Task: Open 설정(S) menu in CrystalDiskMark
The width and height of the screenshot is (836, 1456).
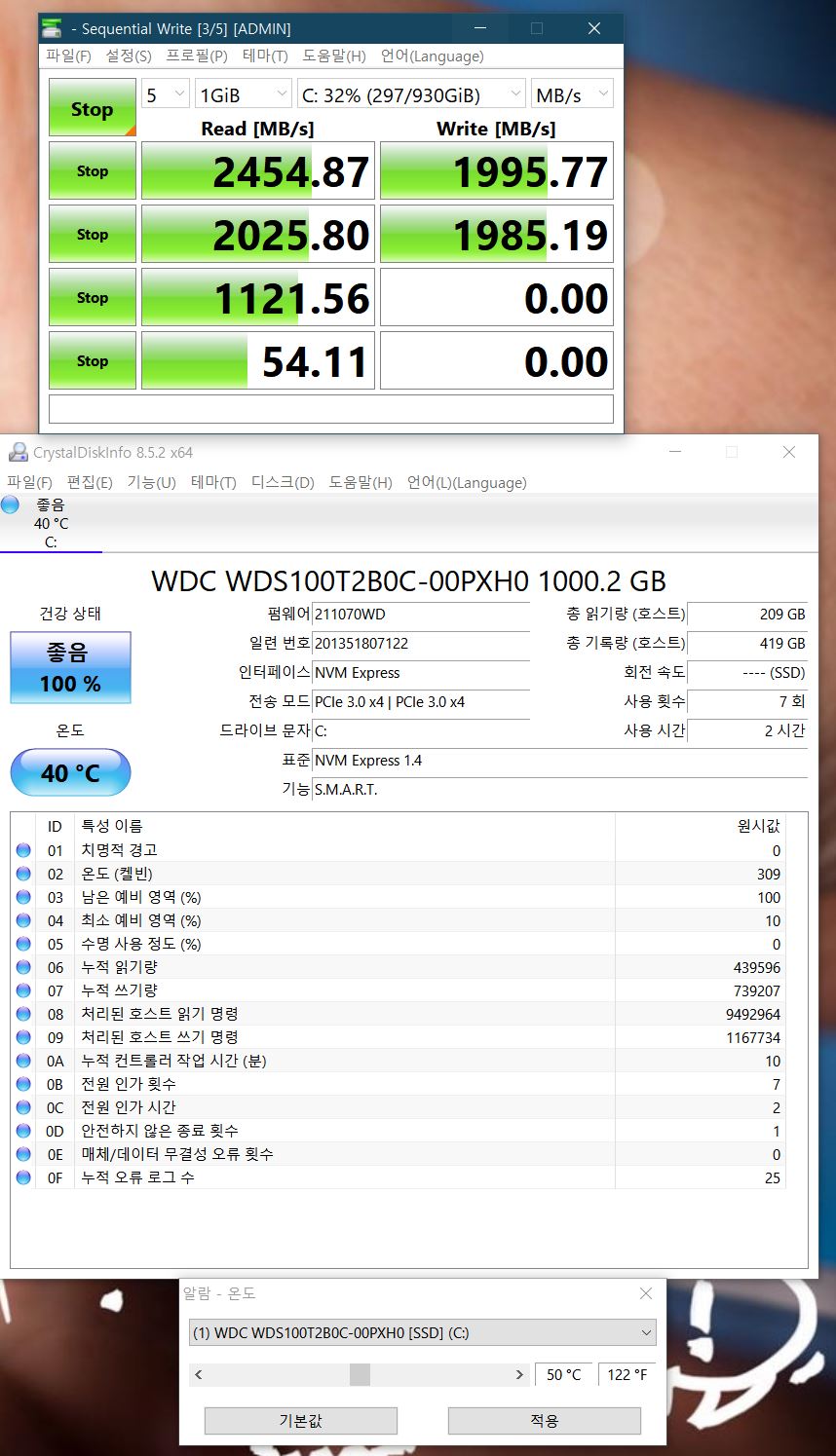Action: (x=129, y=56)
